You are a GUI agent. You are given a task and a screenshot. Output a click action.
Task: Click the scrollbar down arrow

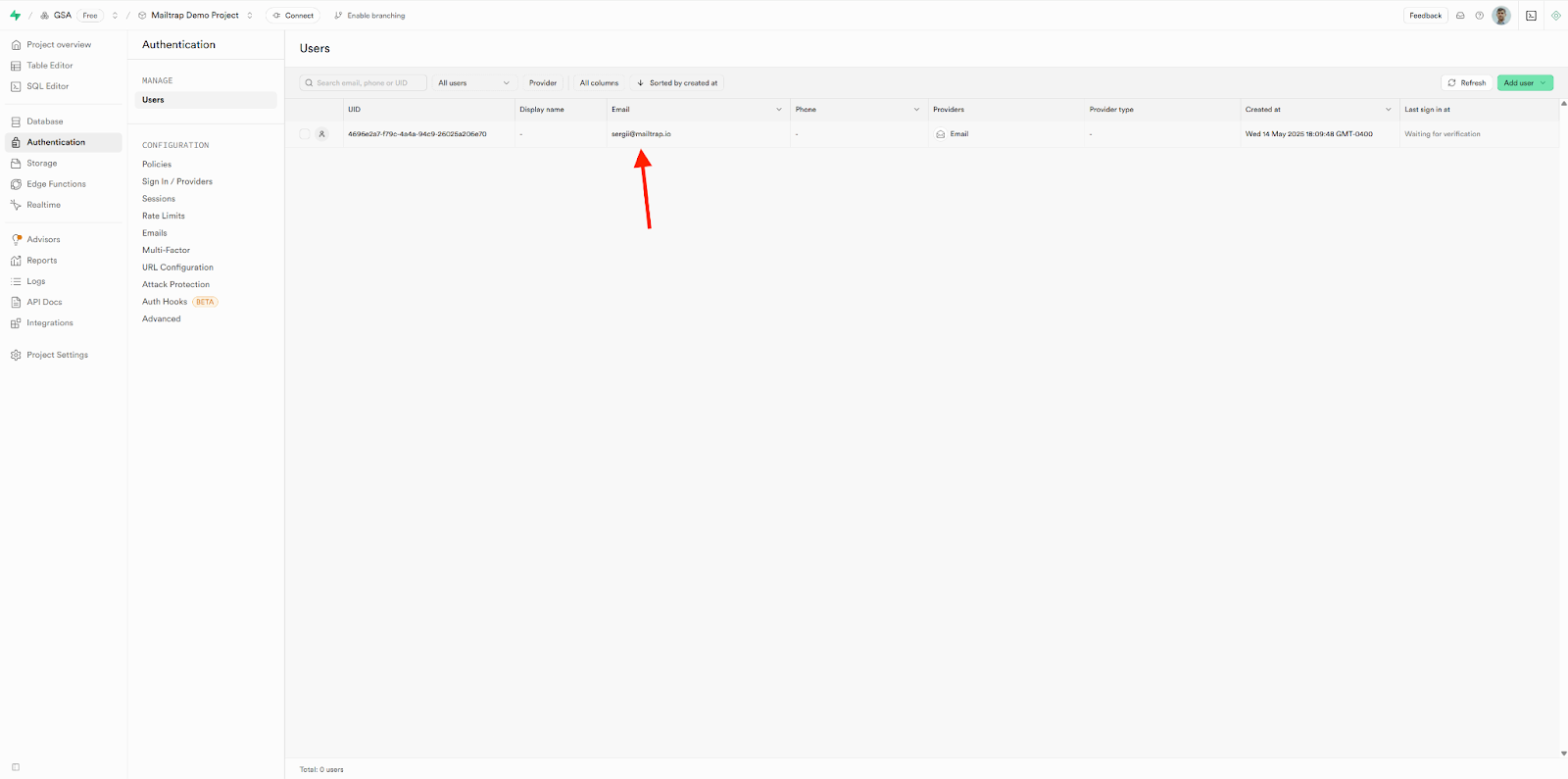(x=1563, y=754)
